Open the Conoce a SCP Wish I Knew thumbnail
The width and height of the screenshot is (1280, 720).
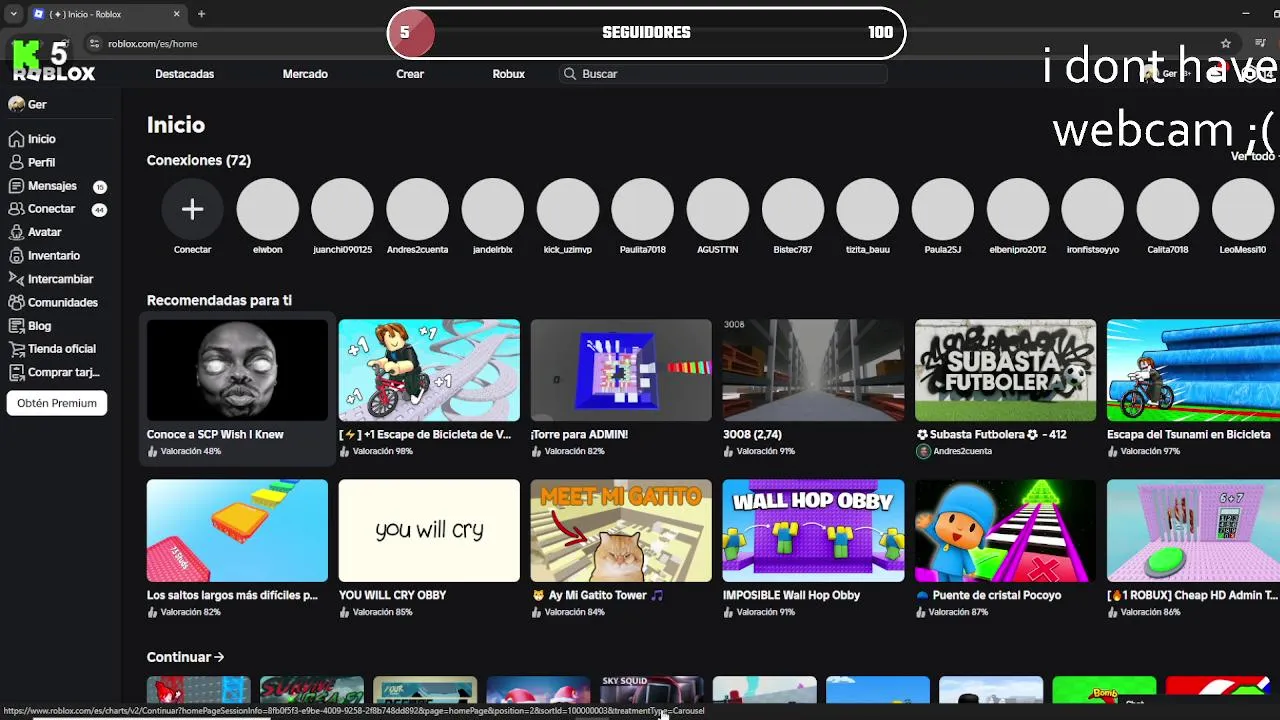point(237,370)
